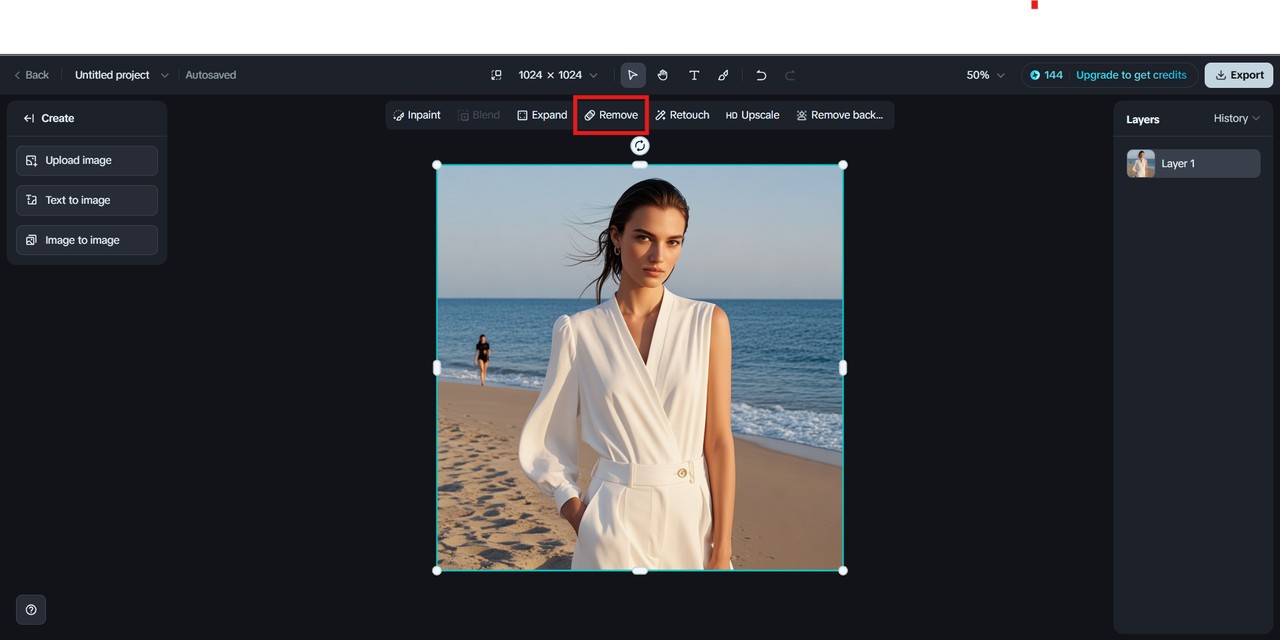Select Layer 1 in the layers list
The height and width of the screenshot is (640, 1280).
[x=1193, y=164]
